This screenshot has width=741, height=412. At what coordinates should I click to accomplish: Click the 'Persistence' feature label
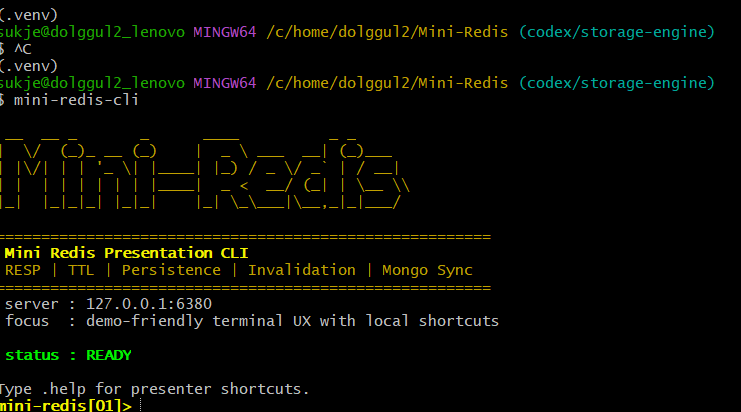pyautogui.click(x=171, y=270)
